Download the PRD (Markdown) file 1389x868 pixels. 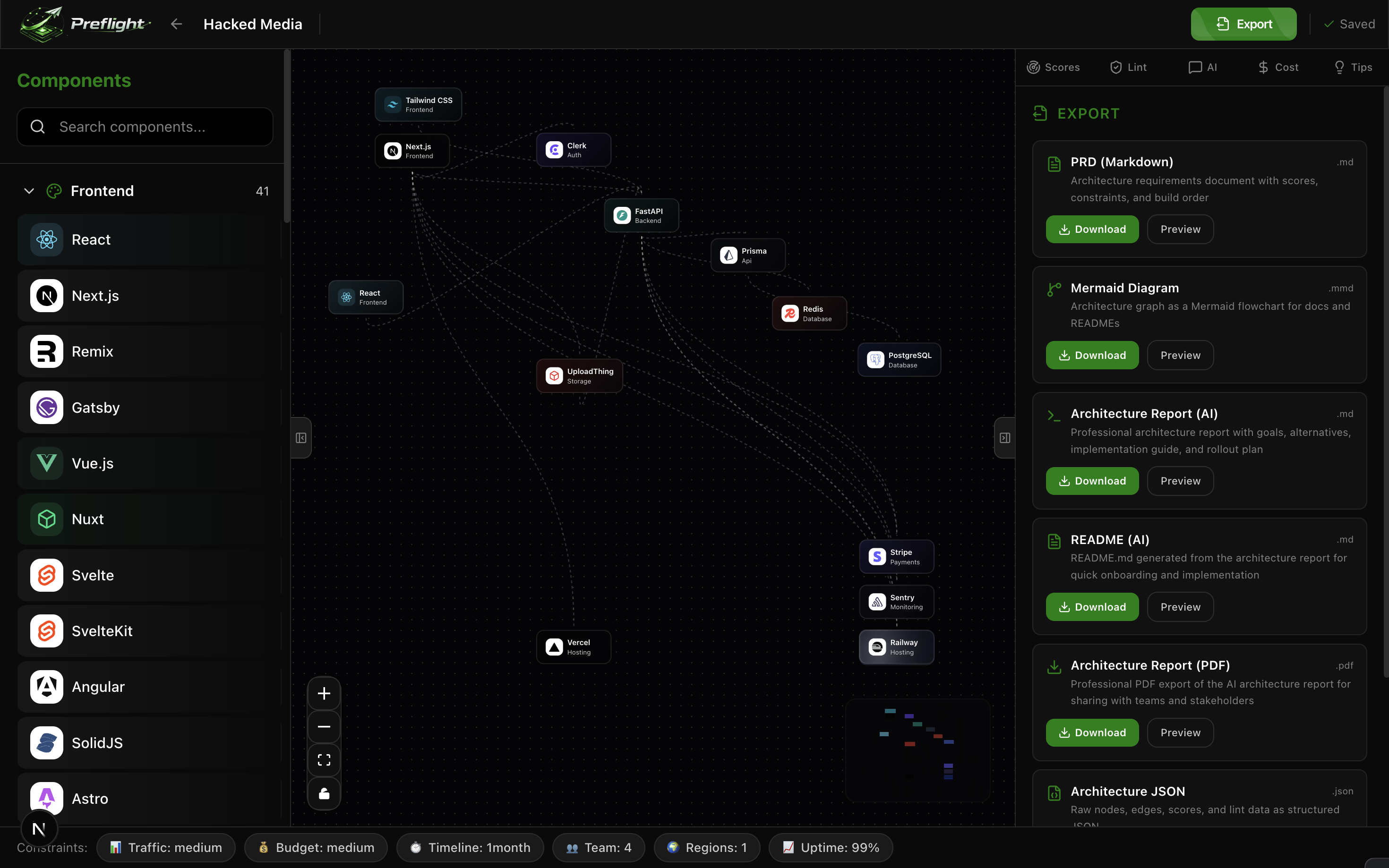click(1091, 229)
